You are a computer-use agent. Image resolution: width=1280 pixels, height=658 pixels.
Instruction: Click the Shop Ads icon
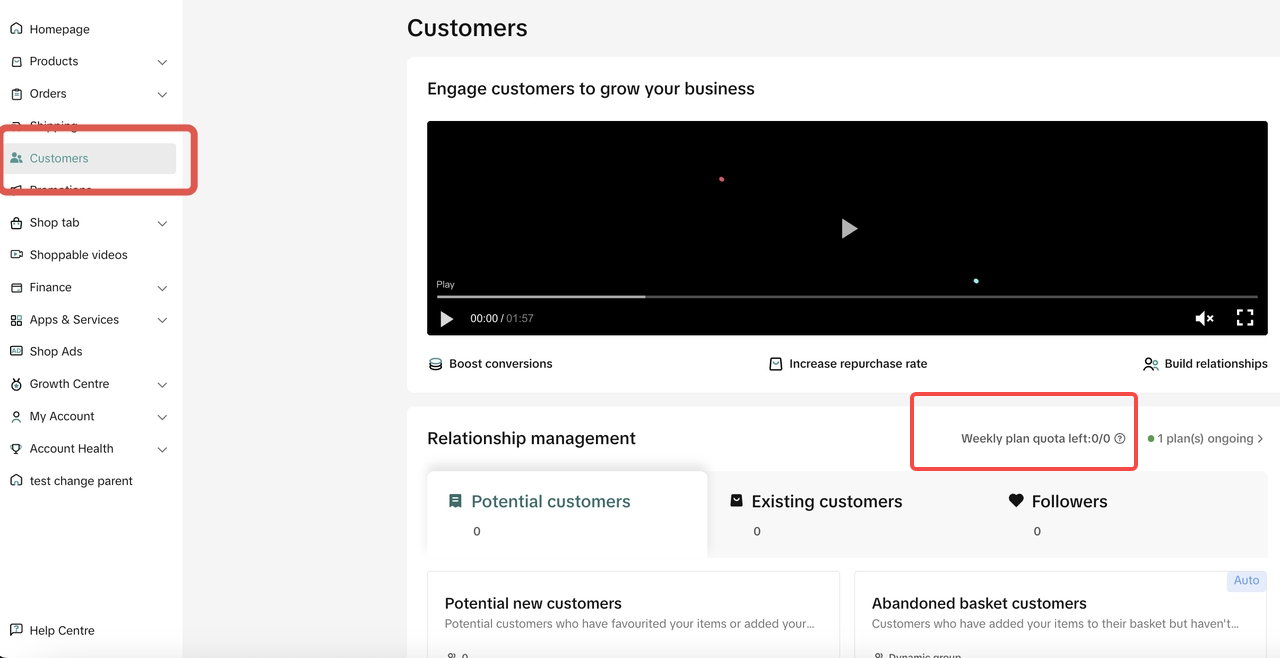(x=16, y=352)
